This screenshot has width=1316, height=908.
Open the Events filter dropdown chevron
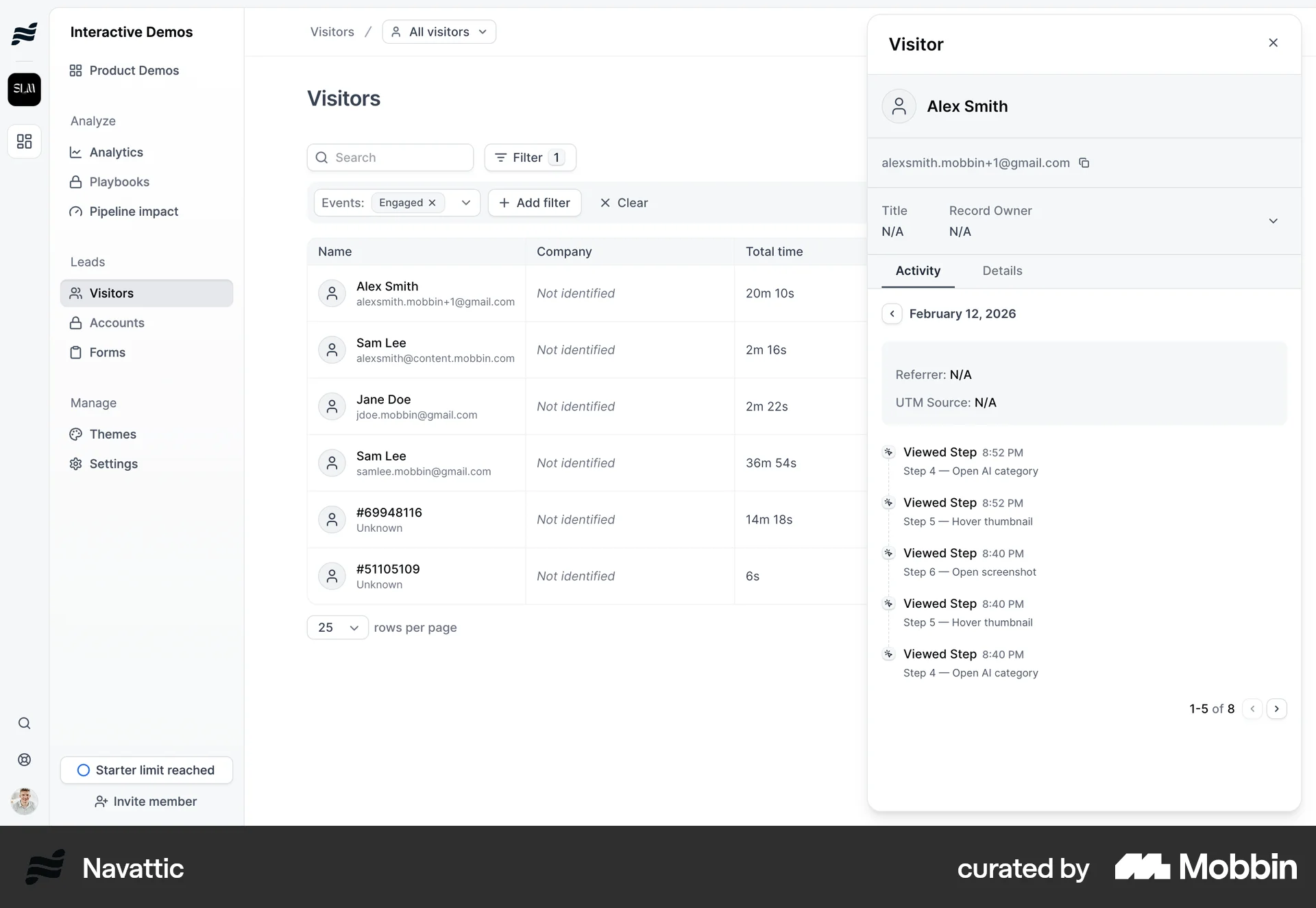tap(466, 203)
